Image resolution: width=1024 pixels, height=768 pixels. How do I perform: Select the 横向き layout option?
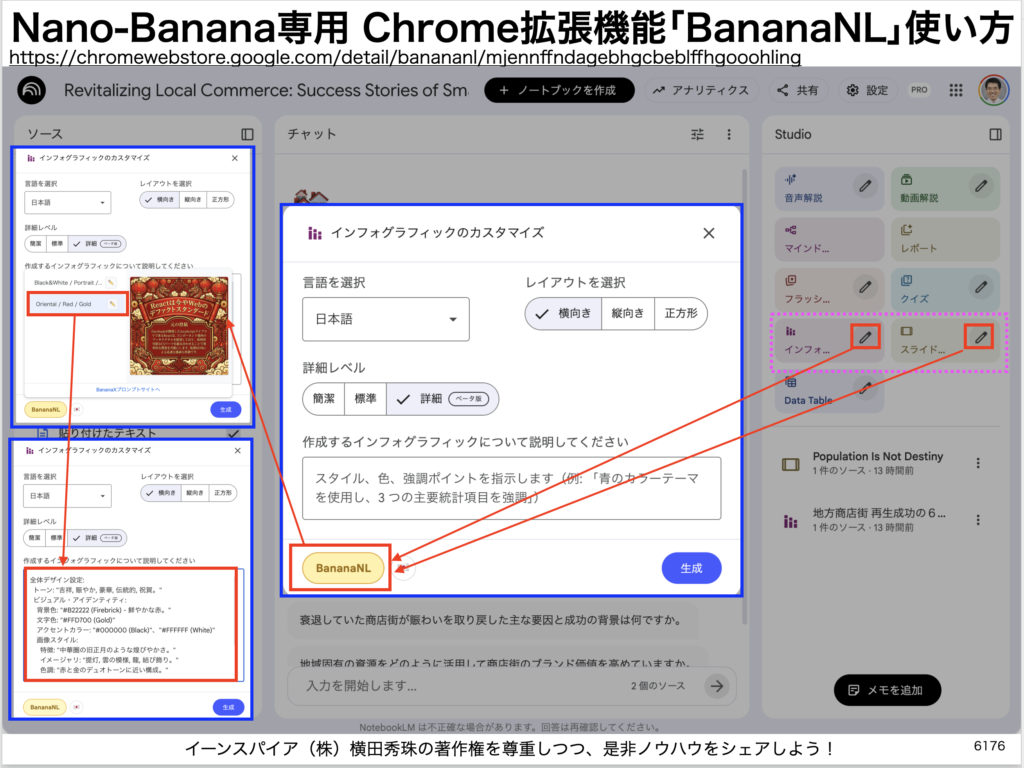563,314
